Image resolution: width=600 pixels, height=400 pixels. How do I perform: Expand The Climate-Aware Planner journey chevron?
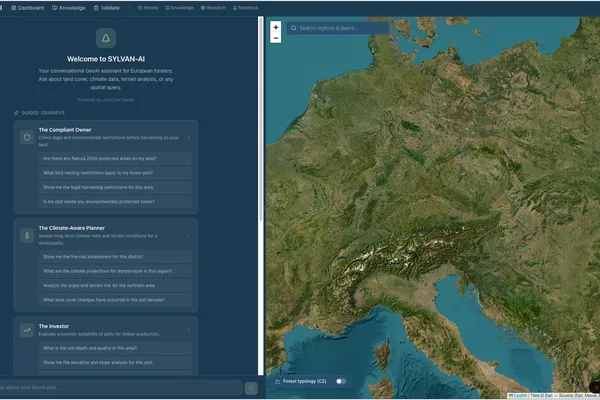[189, 235]
